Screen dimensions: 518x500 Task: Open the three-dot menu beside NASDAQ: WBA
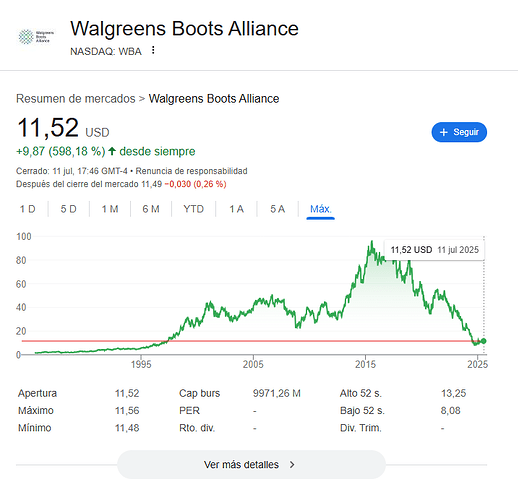[x=153, y=50]
